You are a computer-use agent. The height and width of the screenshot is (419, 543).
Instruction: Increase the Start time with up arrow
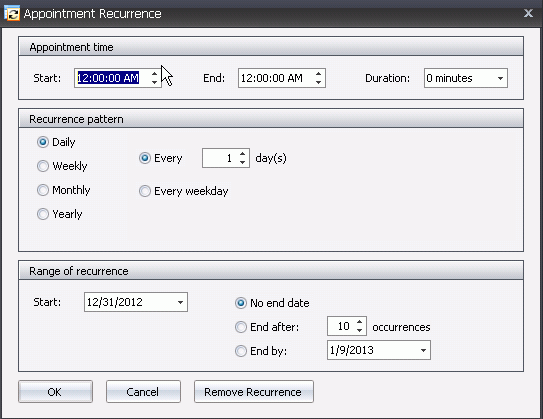coord(154,74)
